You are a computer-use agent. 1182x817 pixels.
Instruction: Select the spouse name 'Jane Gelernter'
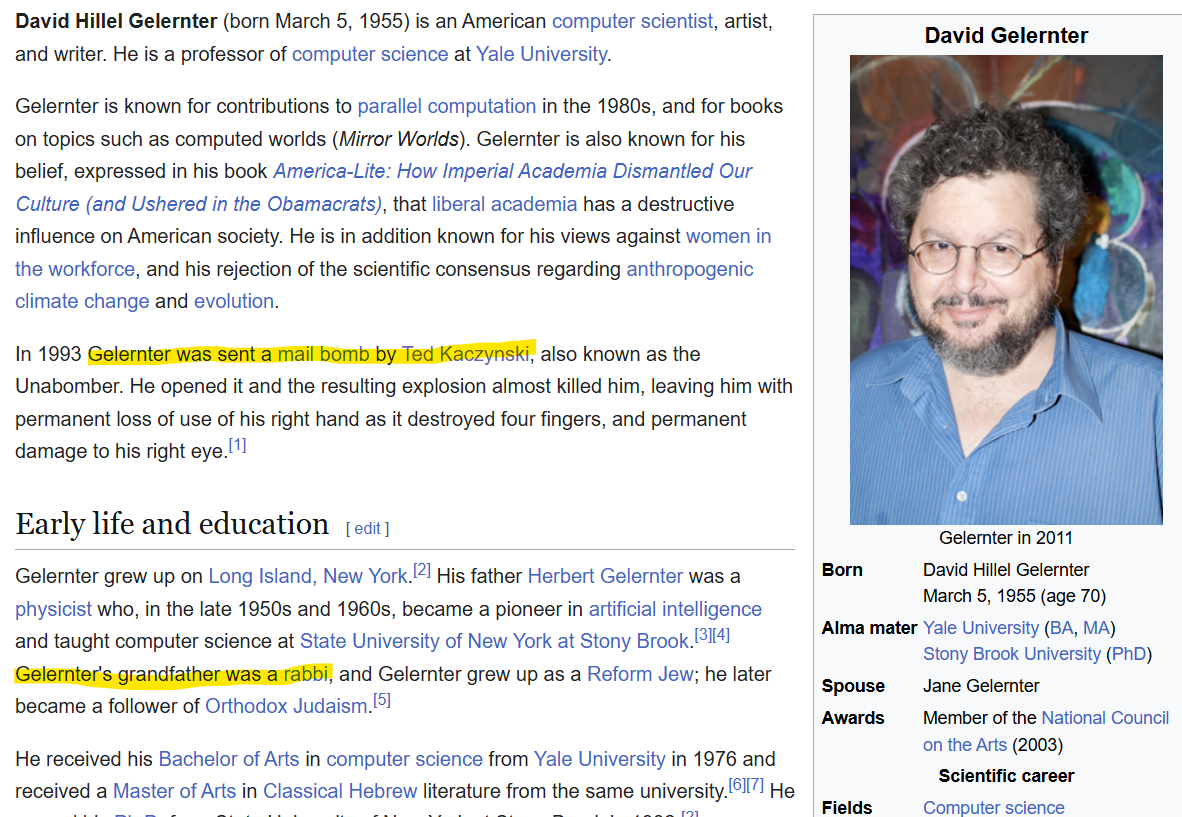tap(981, 687)
